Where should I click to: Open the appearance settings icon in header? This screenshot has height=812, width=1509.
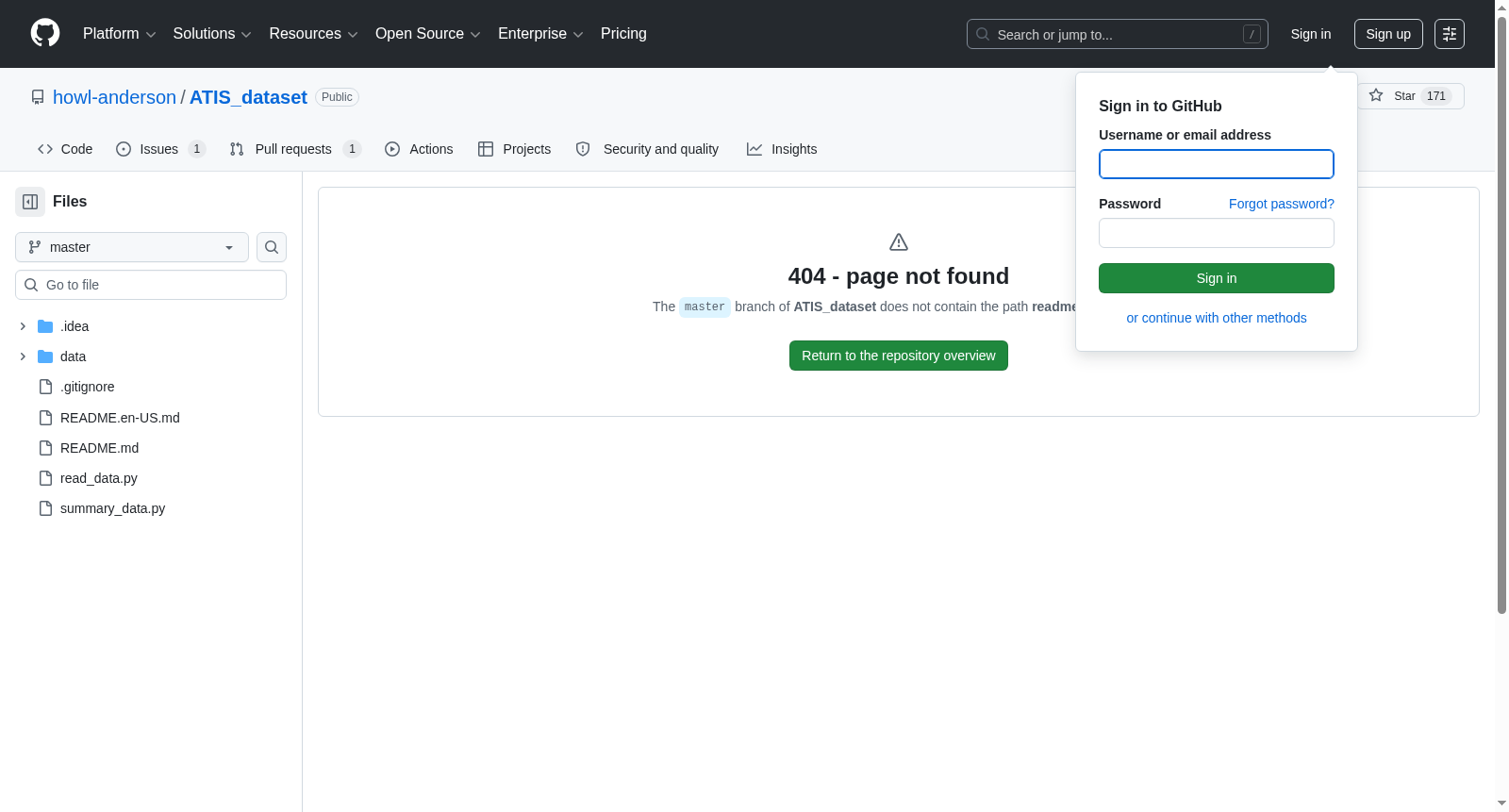(1450, 34)
